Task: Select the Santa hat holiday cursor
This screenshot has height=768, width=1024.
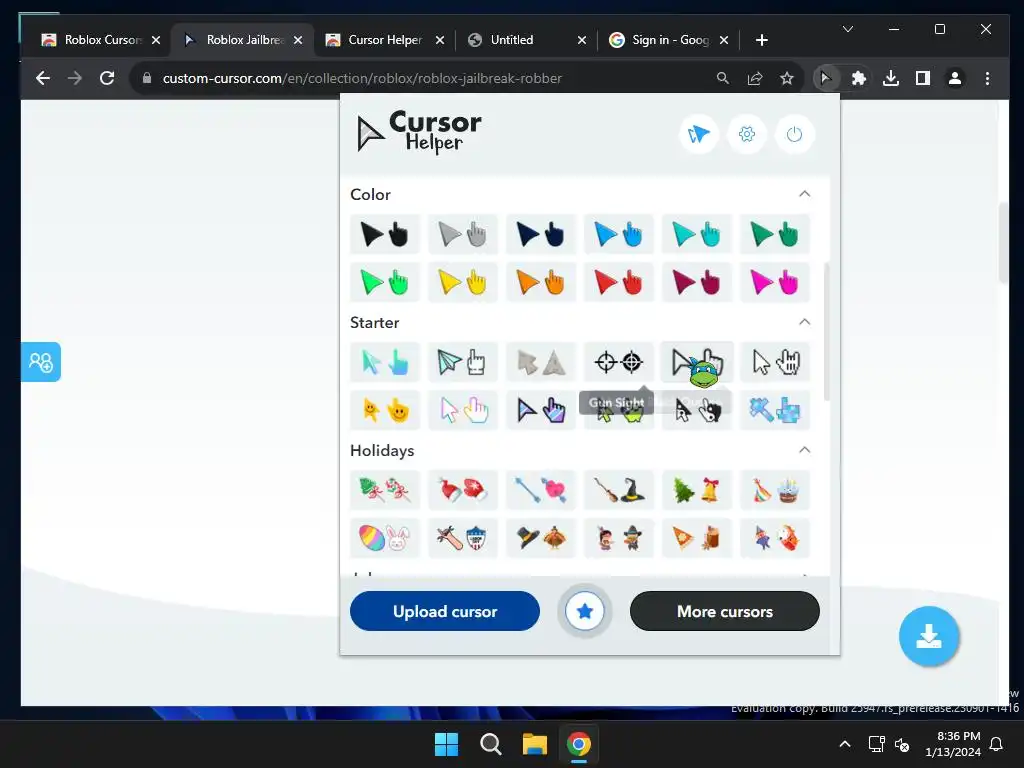Action: (462, 490)
